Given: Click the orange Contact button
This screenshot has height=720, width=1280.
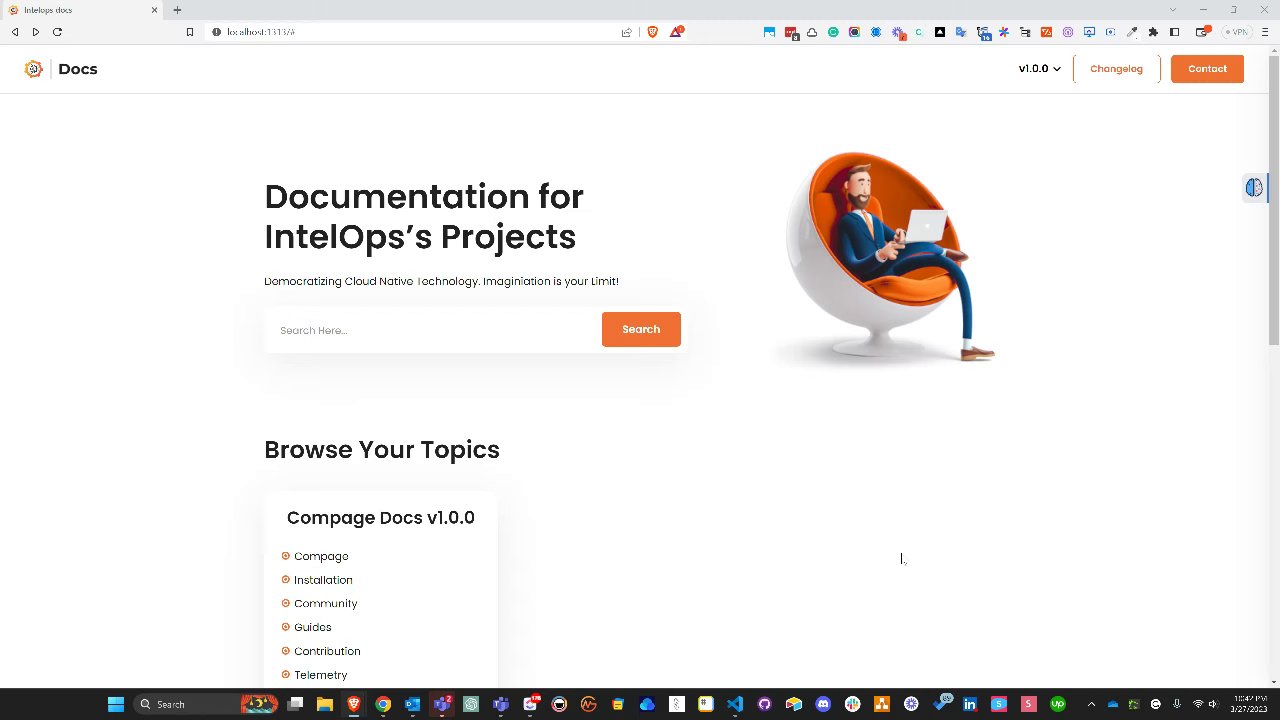Looking at the screenshot, I should (1207, 69).
